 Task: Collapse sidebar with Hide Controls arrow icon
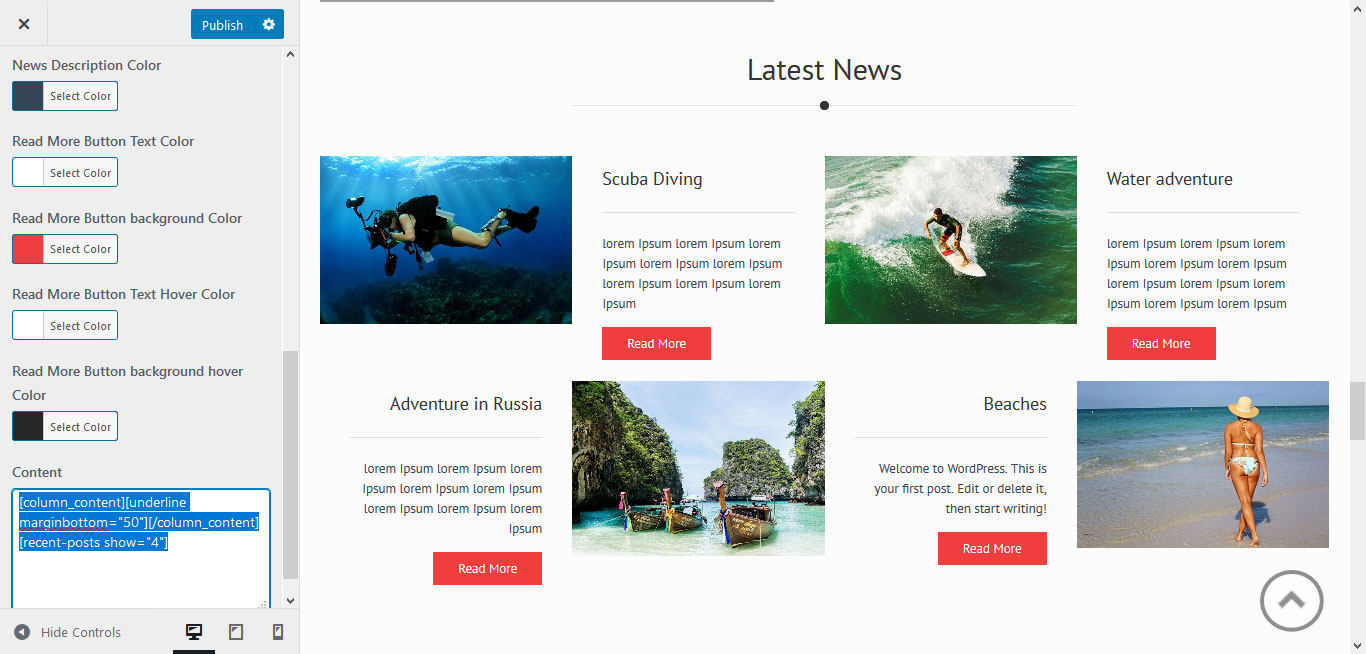pos(22,632)
